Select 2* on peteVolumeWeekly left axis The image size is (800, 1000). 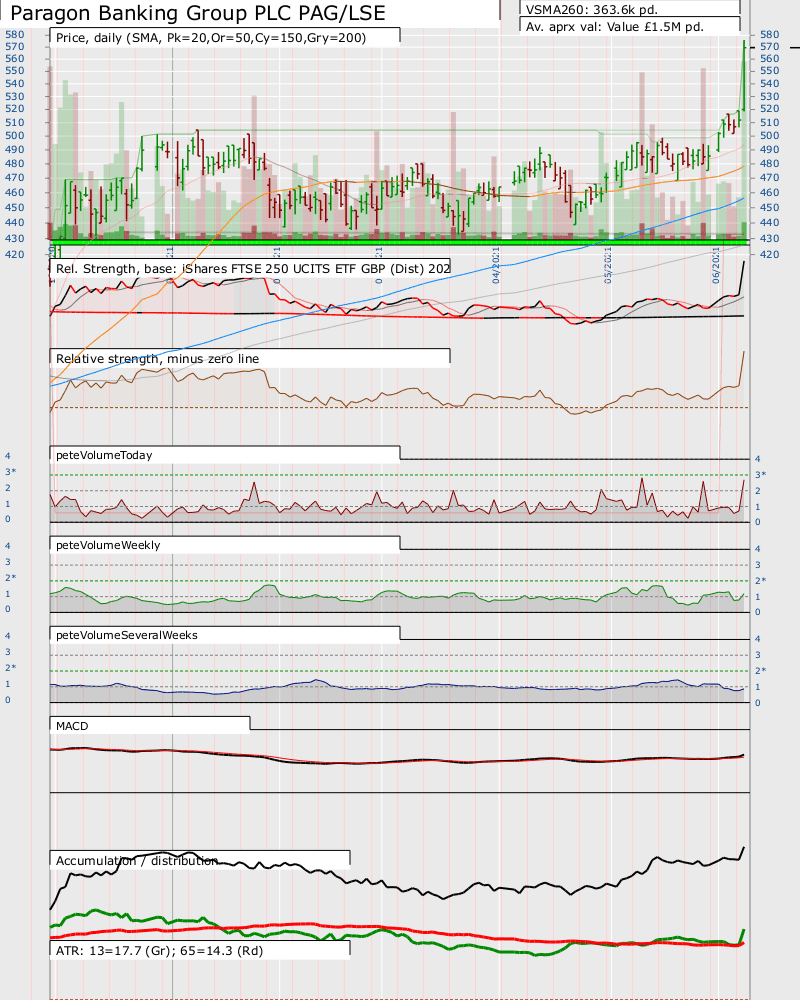click(10, 578)
